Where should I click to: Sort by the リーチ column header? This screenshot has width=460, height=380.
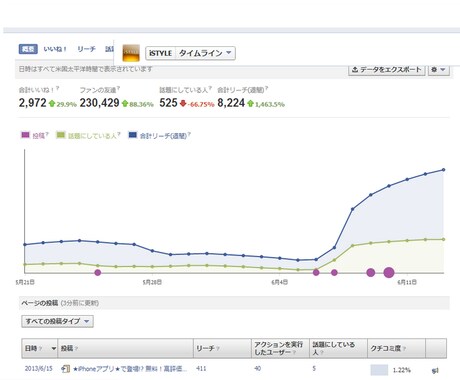(222, 348)
